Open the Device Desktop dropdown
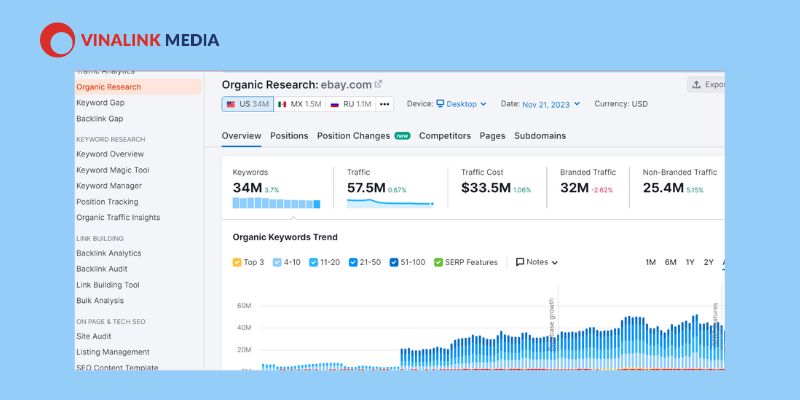Viewport: 800px width, 400px height. pos(461,104)
